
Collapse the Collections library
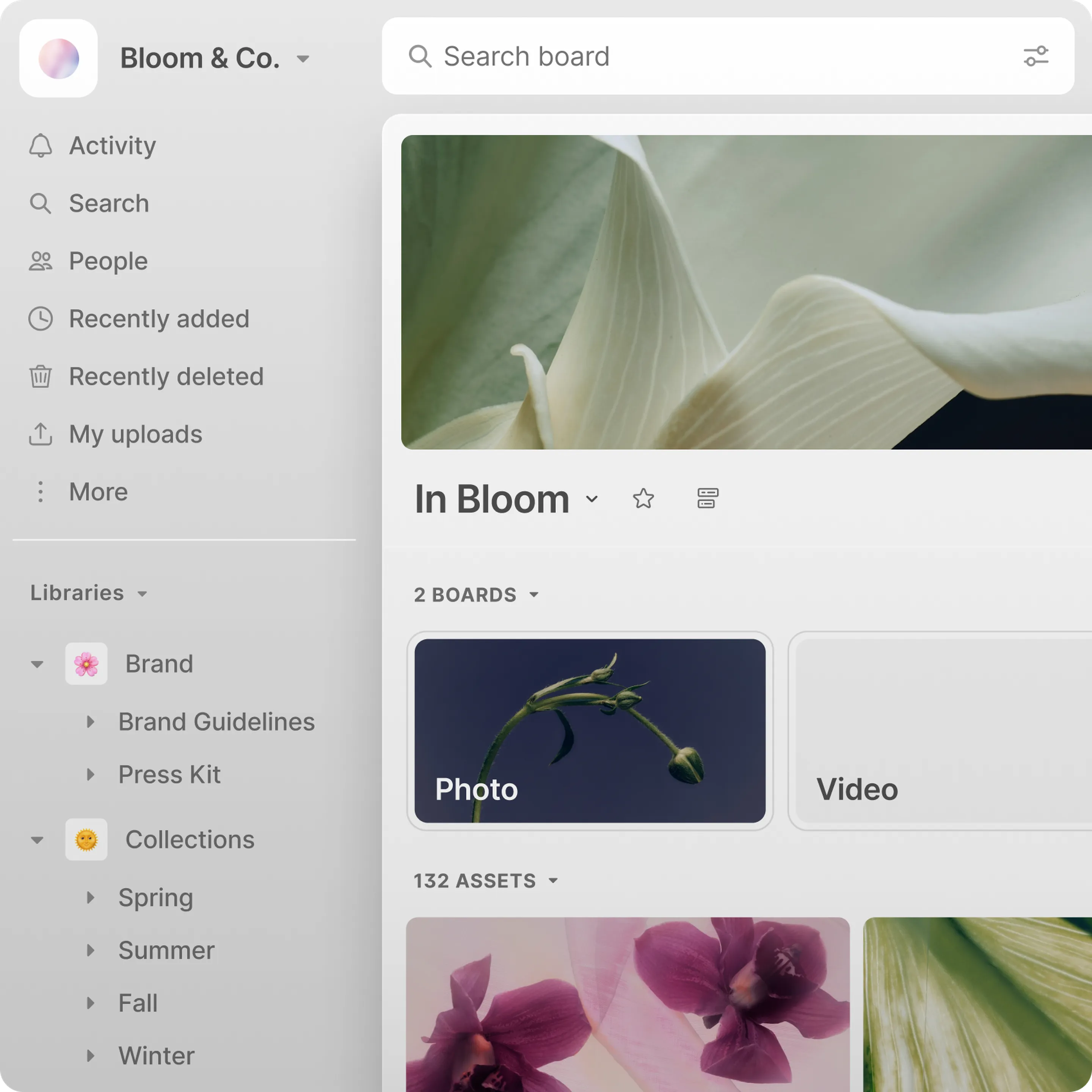tap(37, 840)
